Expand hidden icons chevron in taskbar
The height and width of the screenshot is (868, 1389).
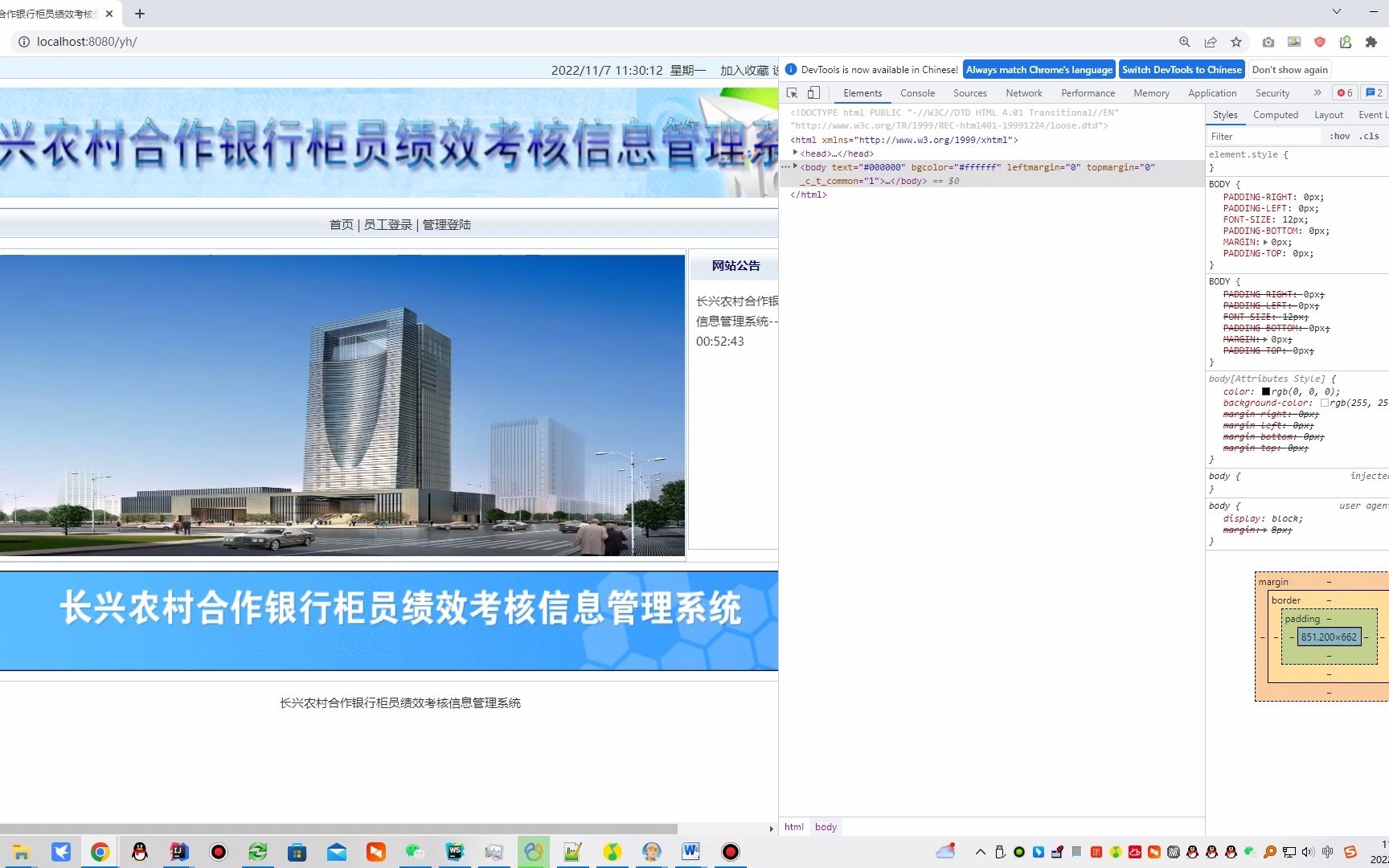[x=981, y=851]
